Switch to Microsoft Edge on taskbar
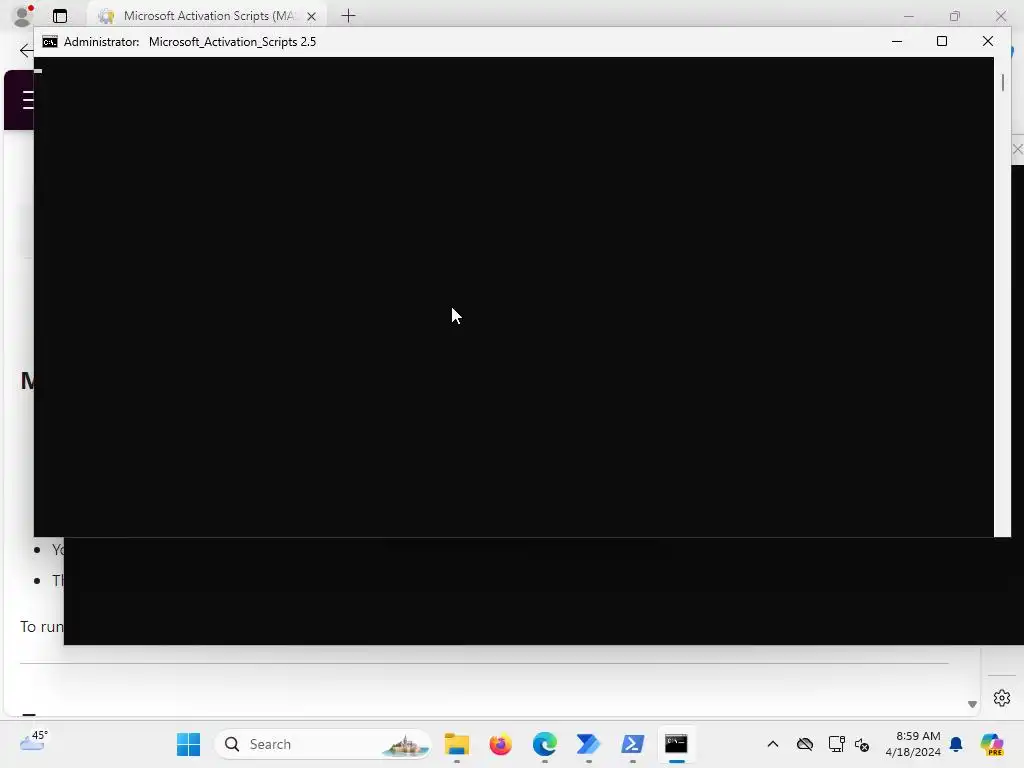This screenshot has height=768, width=1024. tap(545, 744)
